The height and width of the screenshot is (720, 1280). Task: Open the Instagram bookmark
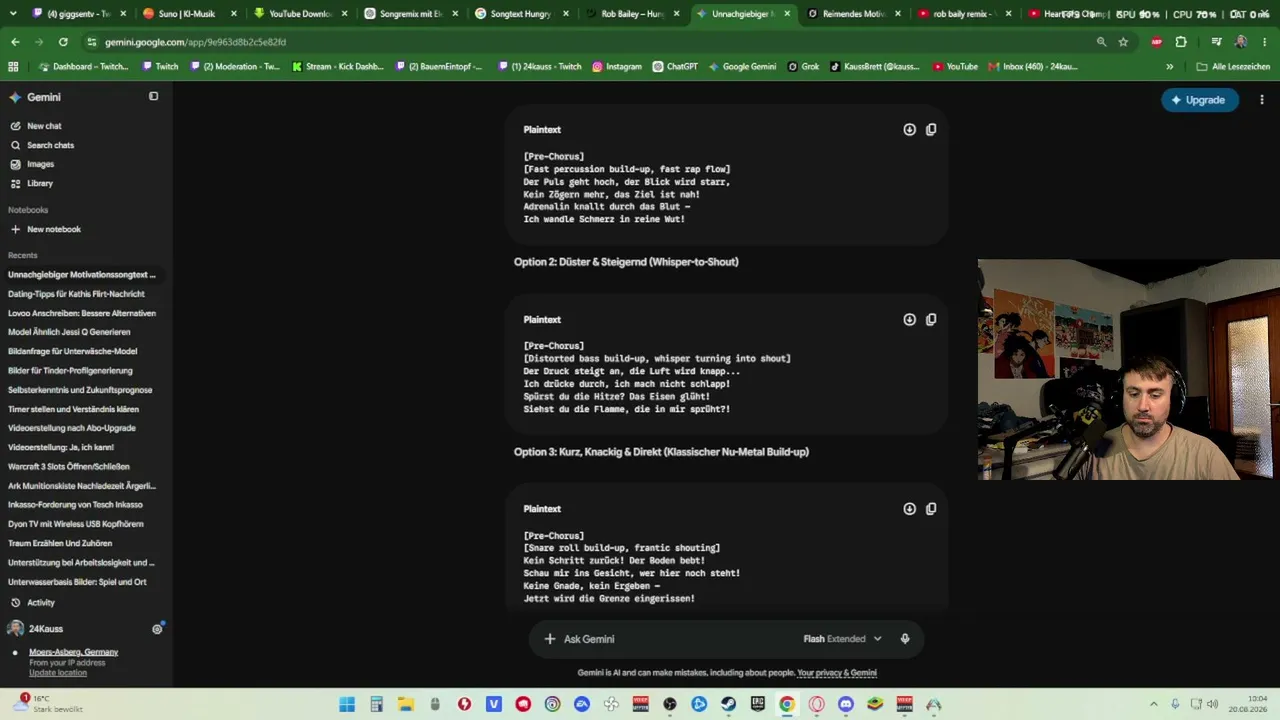(617, 67)
